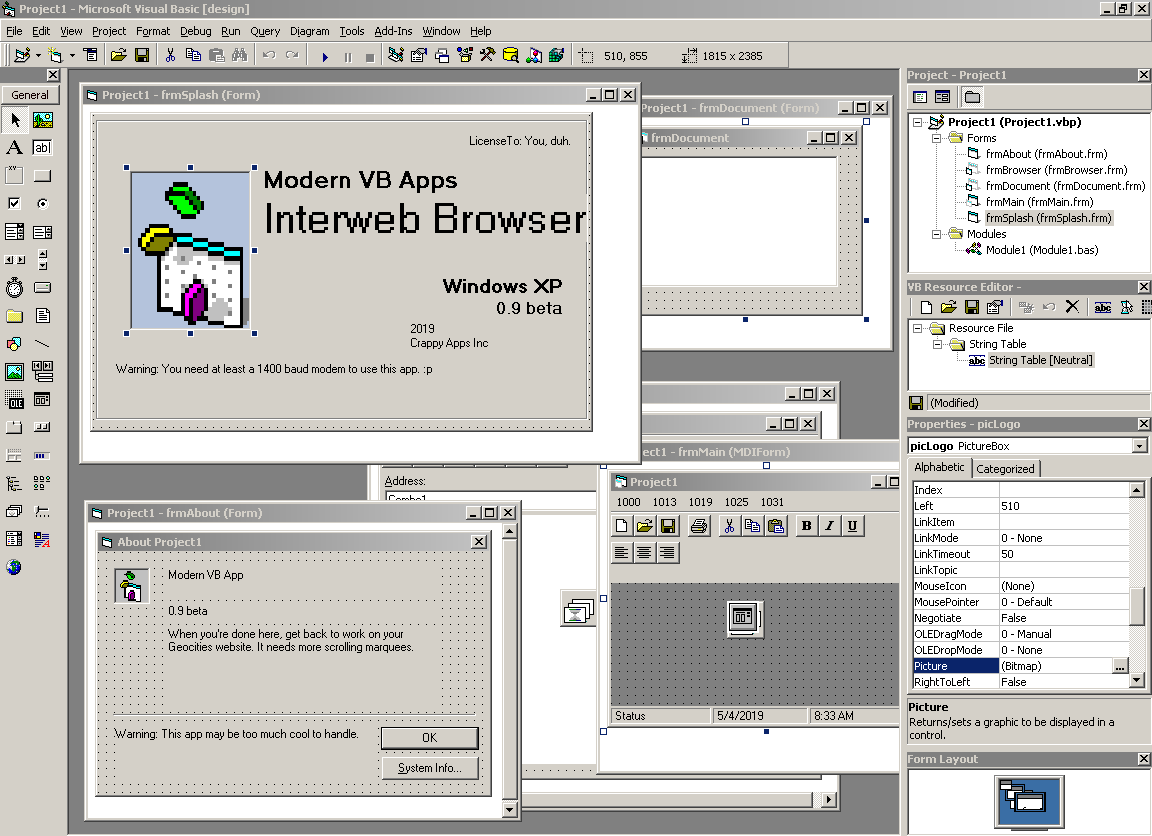The image size is (1152, 836).
Task: Click the Add Standard EXE Project toolbar icon
Action: (x=22, y=55)
